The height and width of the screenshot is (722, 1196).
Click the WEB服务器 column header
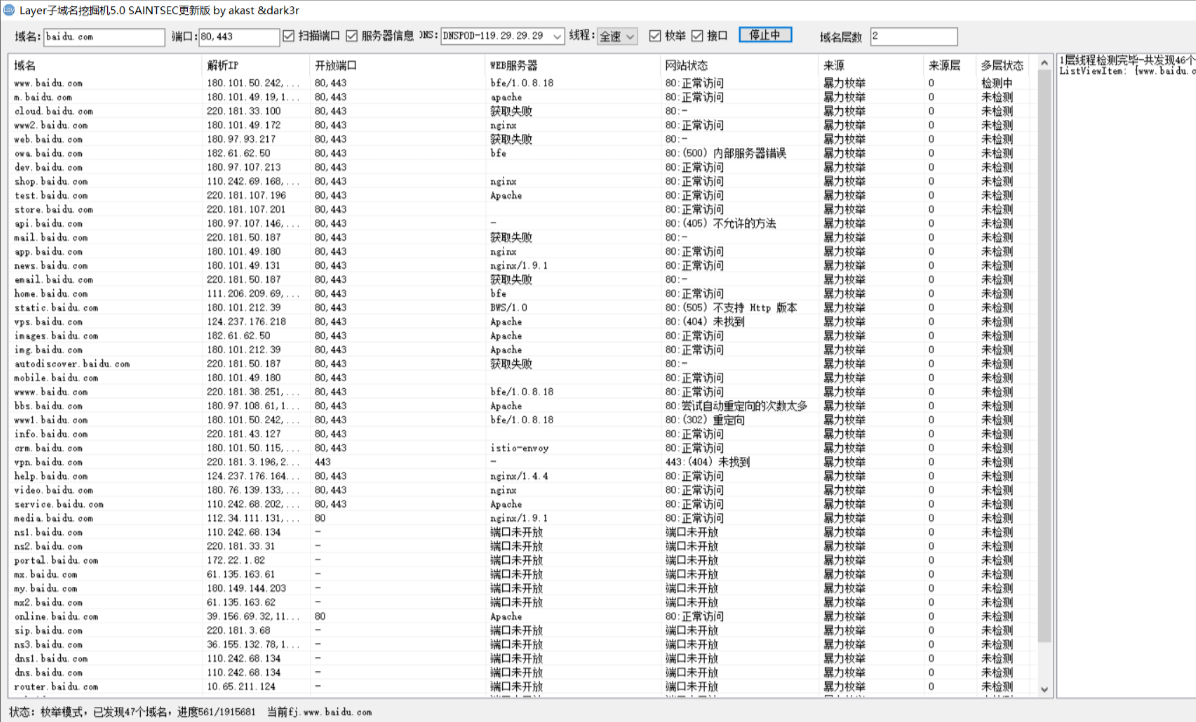point(570,65)
